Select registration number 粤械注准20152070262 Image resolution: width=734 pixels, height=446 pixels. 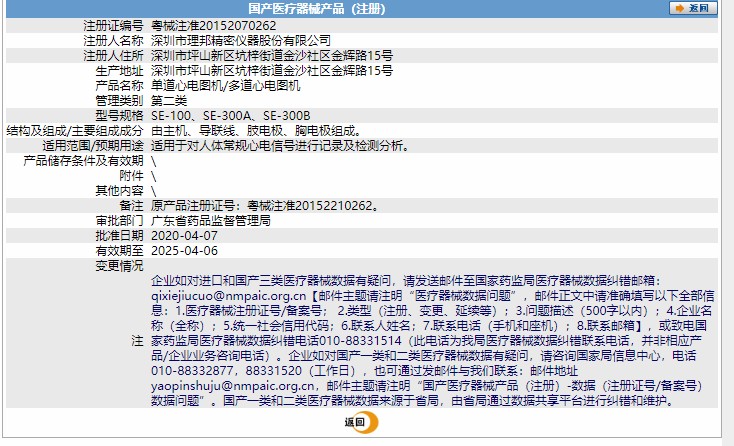tap(213, 26)
